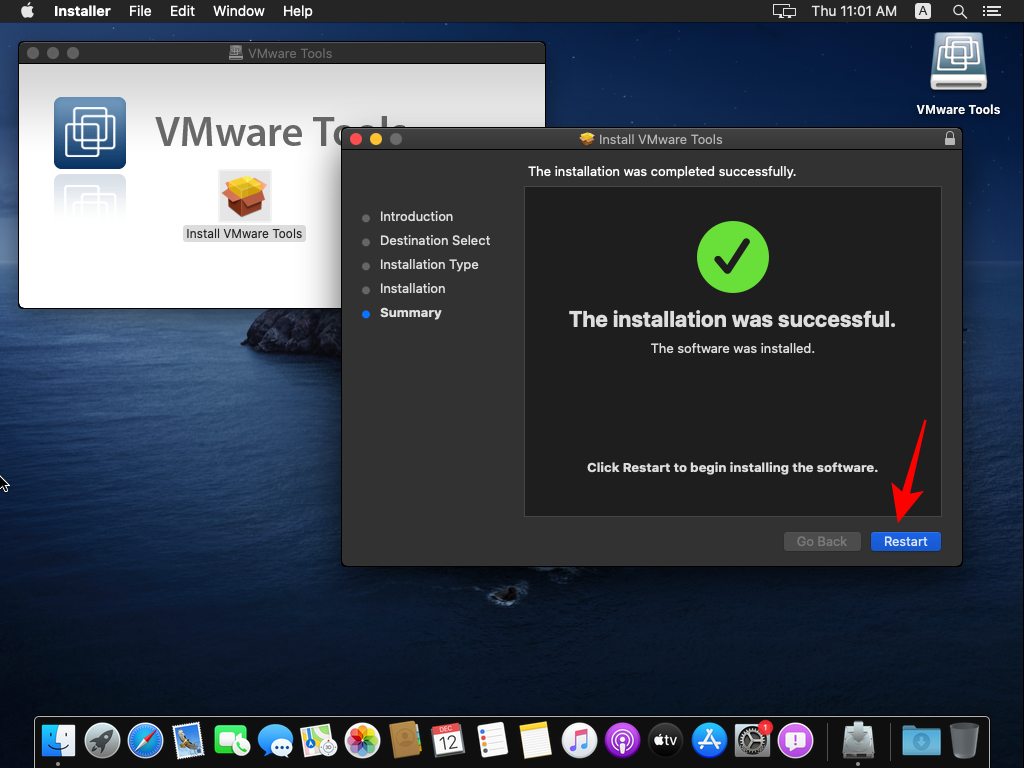Open the Window menu
1024x768 pixels.
pos(238,11)
